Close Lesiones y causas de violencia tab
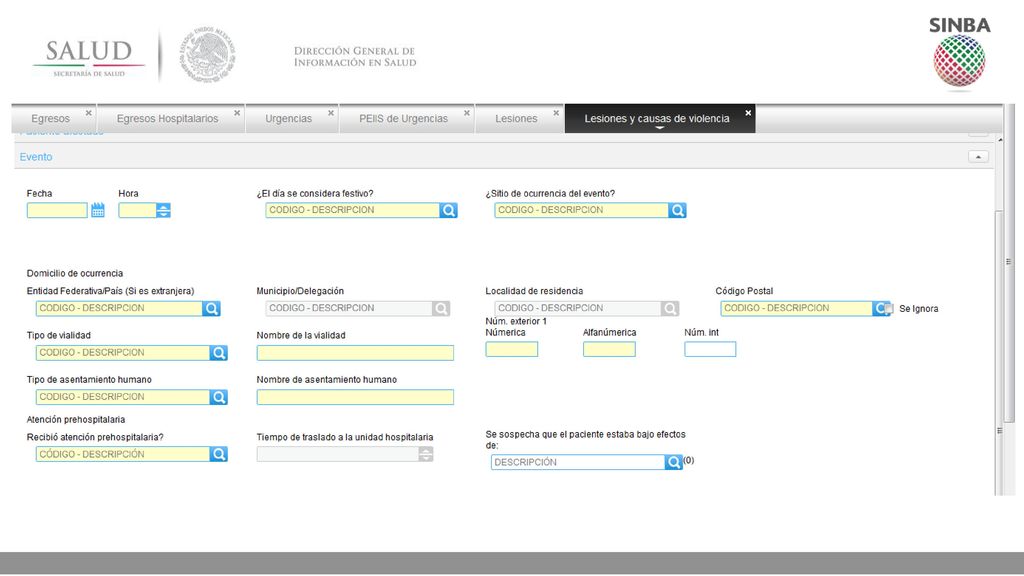Screen dimensions: 1024x576 (748, 113)
